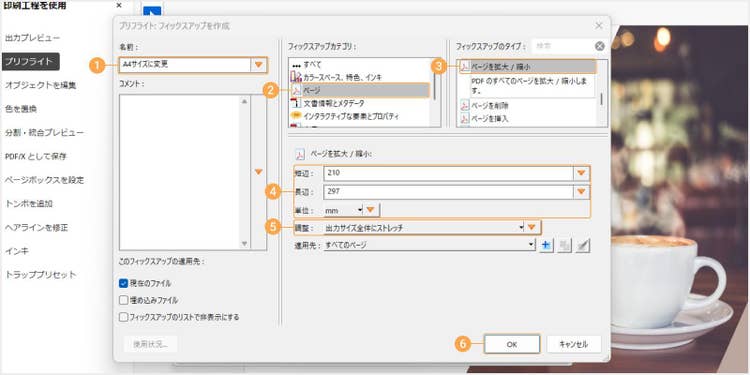The height and width of the screenshot is (375, 750).
Task: Click the duplicate icon beside 適用先
Action: [564, 245]
